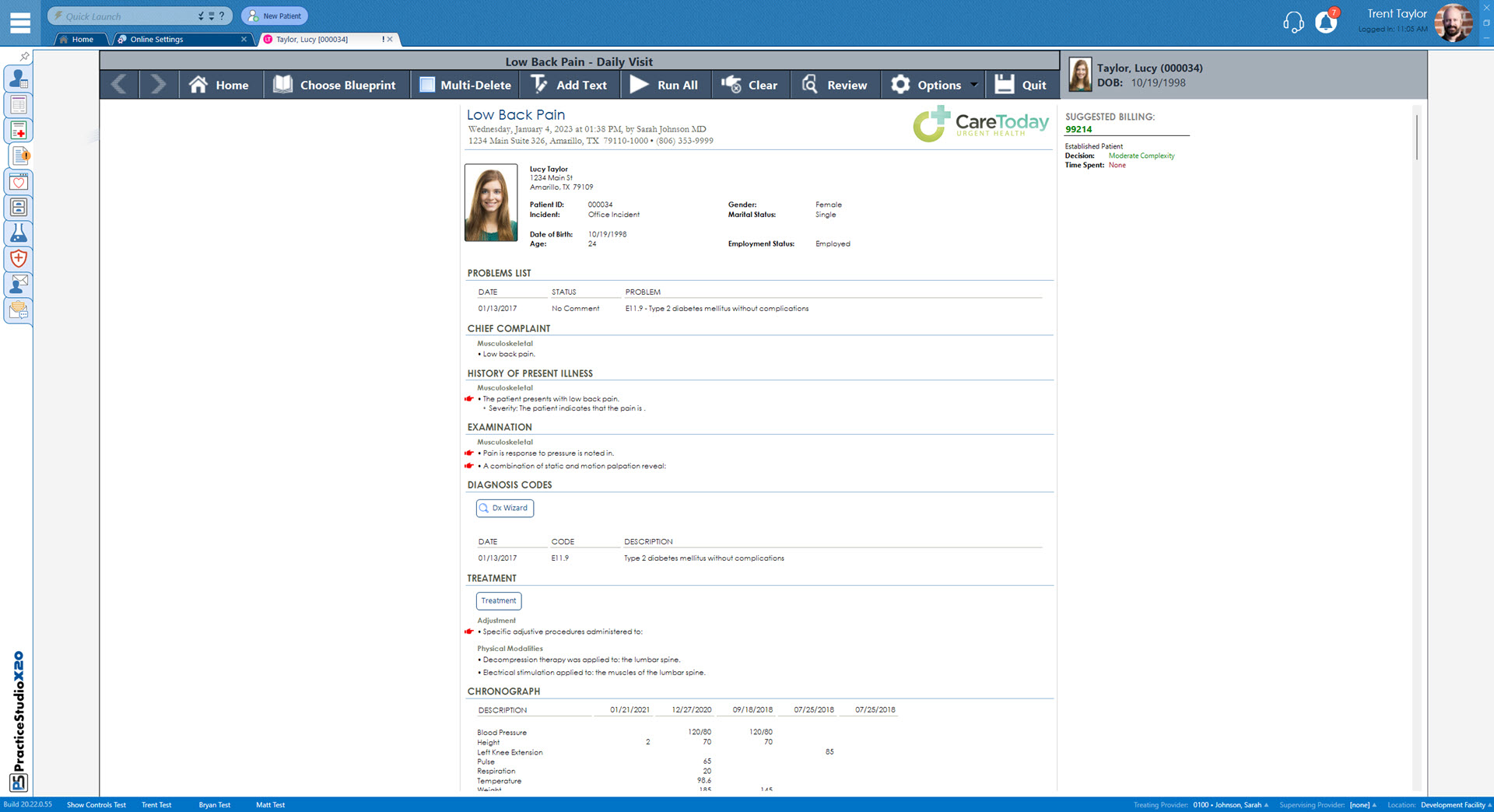
Task: Open the patient scheduling icon in sidebar
Action: click(19, 79)
